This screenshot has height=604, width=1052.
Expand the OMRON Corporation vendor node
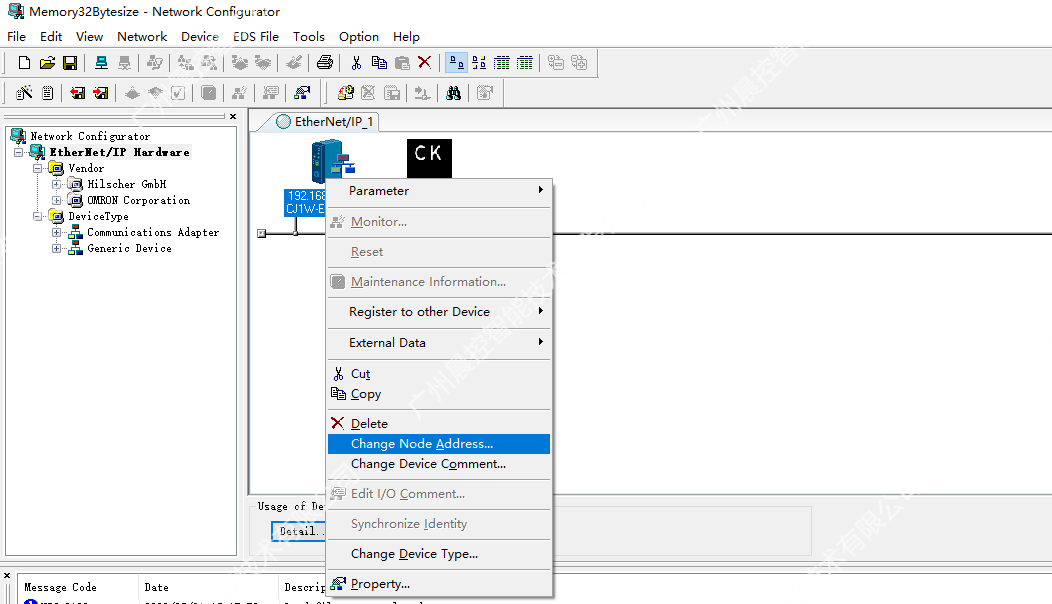56,201
